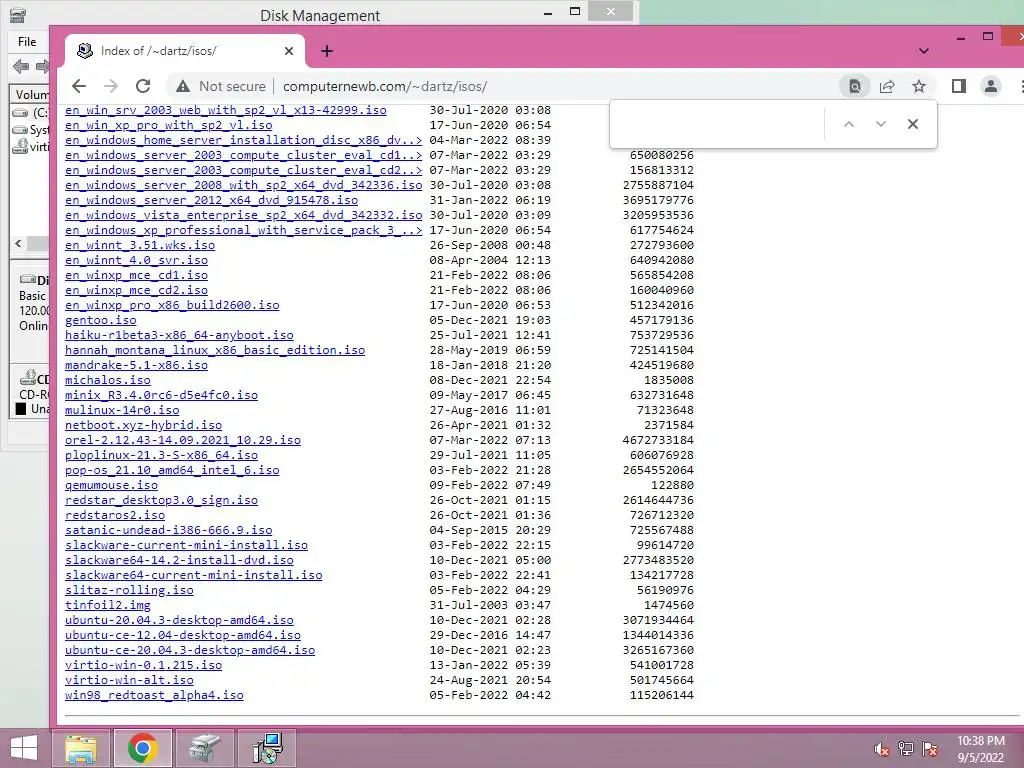Click the en_winnt_3.51.wks.iso link
This screenshot has height=768, width=1024.
coord(140,245)
